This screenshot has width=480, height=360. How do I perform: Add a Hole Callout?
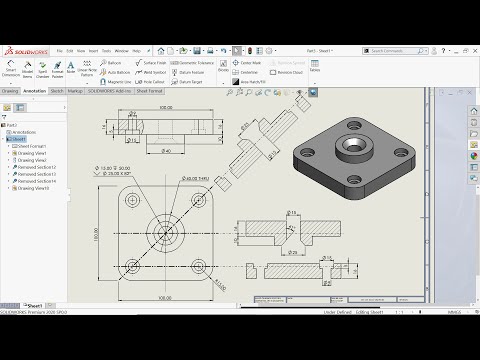pyautogui.click(x=150, y=82)
